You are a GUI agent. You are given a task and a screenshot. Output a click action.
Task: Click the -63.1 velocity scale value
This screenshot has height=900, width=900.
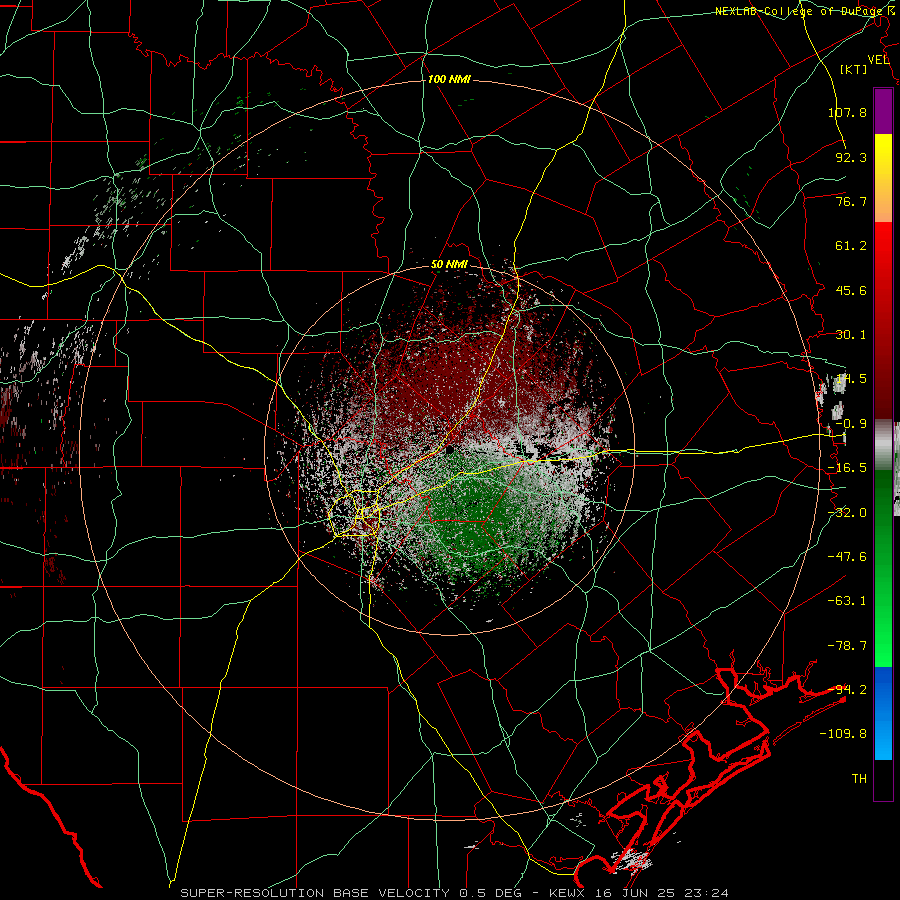point(847,601)
